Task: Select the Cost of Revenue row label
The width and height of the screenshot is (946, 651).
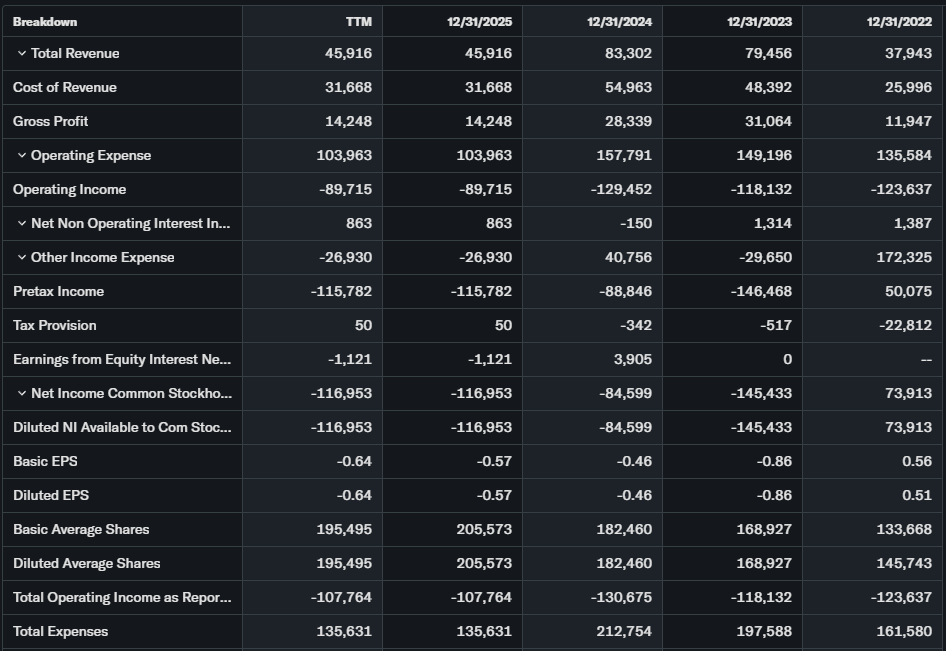Action: pyautogui.click(x=65, y=87)
